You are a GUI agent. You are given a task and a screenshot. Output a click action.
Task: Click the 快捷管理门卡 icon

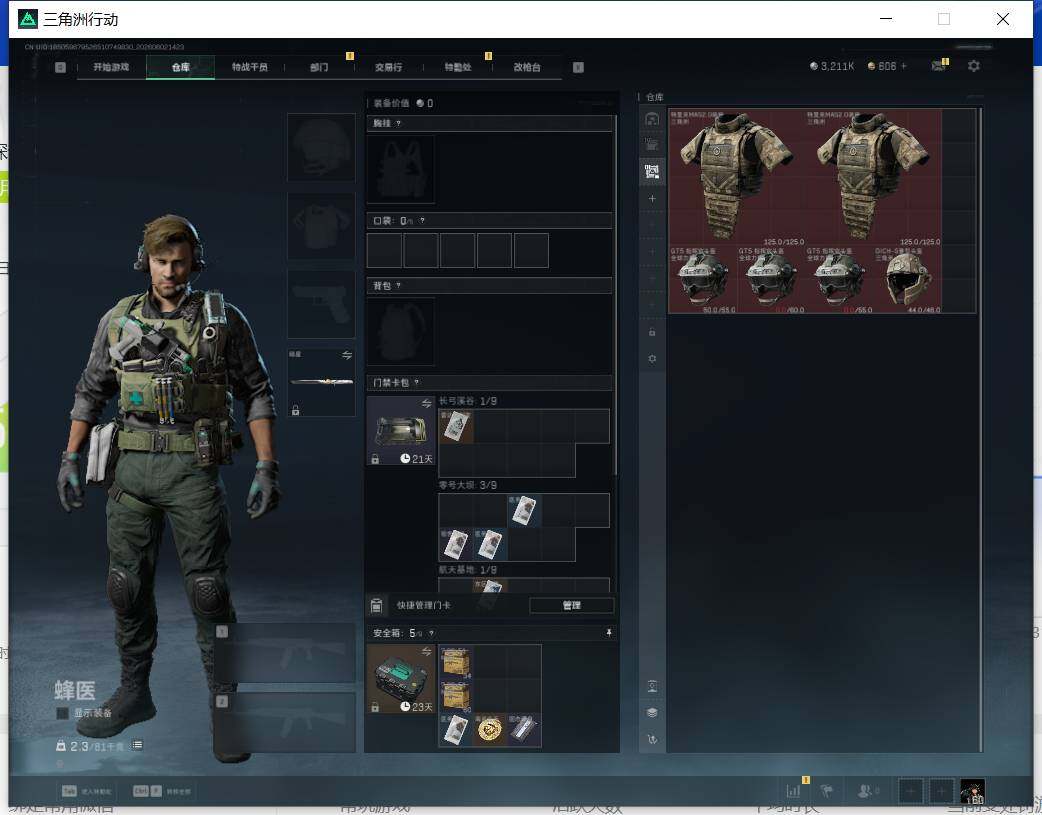376,606
